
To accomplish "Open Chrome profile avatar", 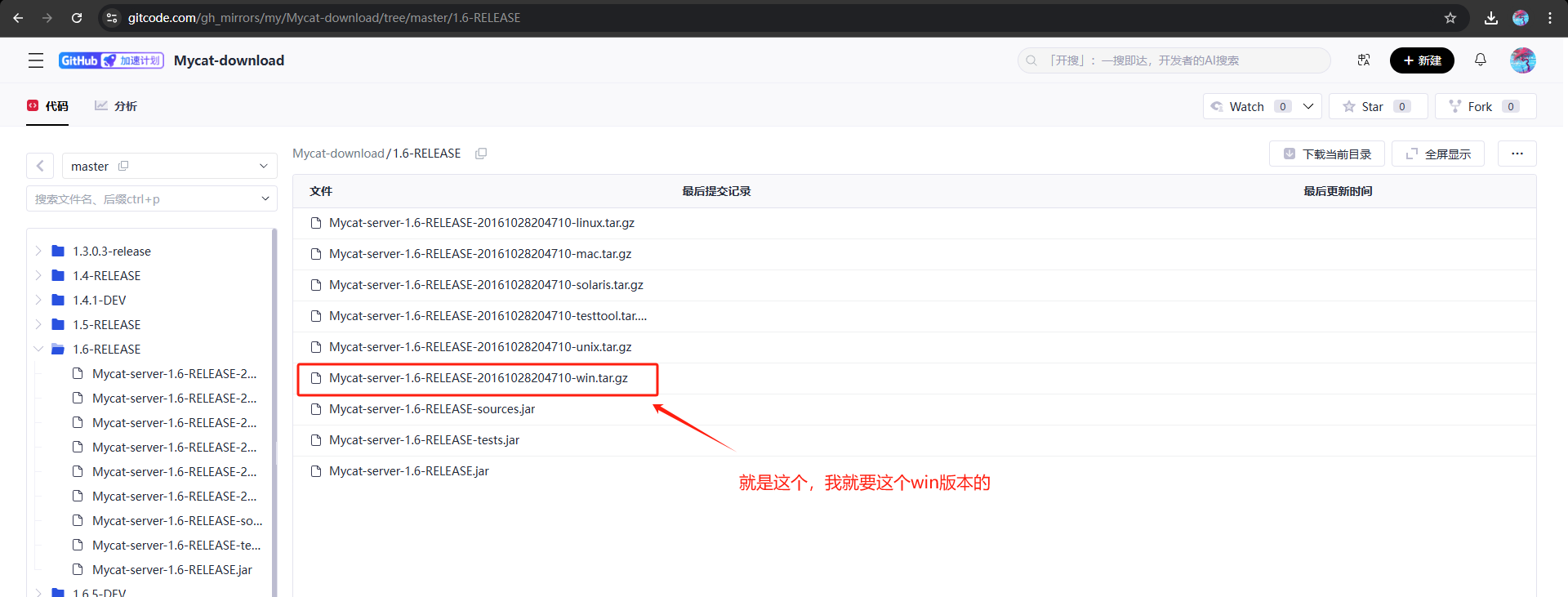I will 1521,17.
